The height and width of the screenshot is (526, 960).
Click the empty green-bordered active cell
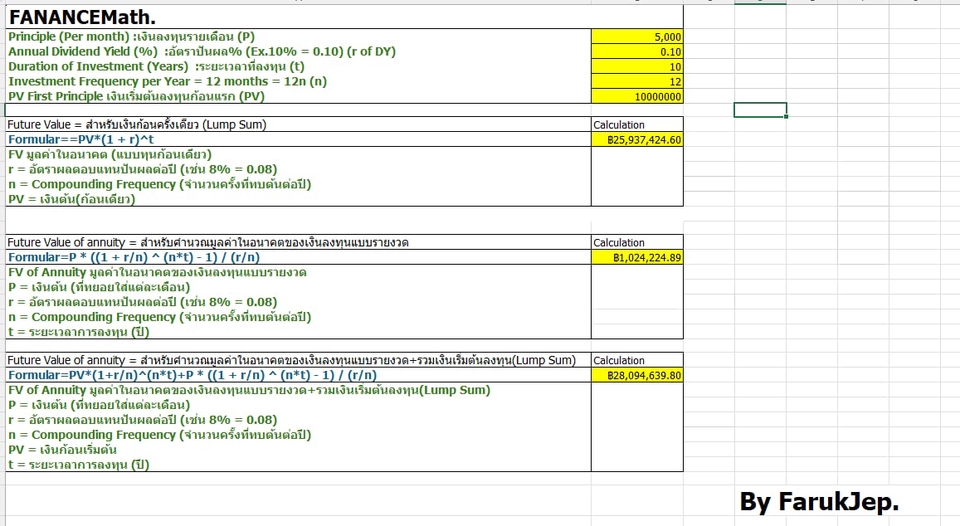pos(760,110)
